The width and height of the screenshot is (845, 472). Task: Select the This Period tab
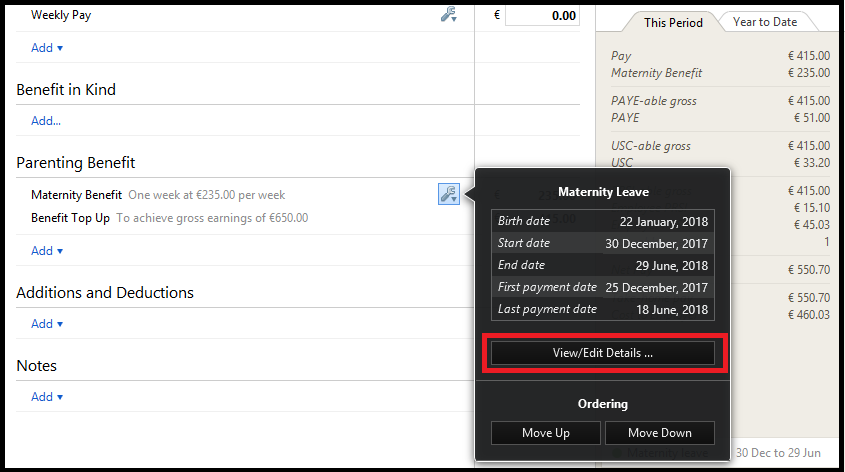click(x=673, y=23)
